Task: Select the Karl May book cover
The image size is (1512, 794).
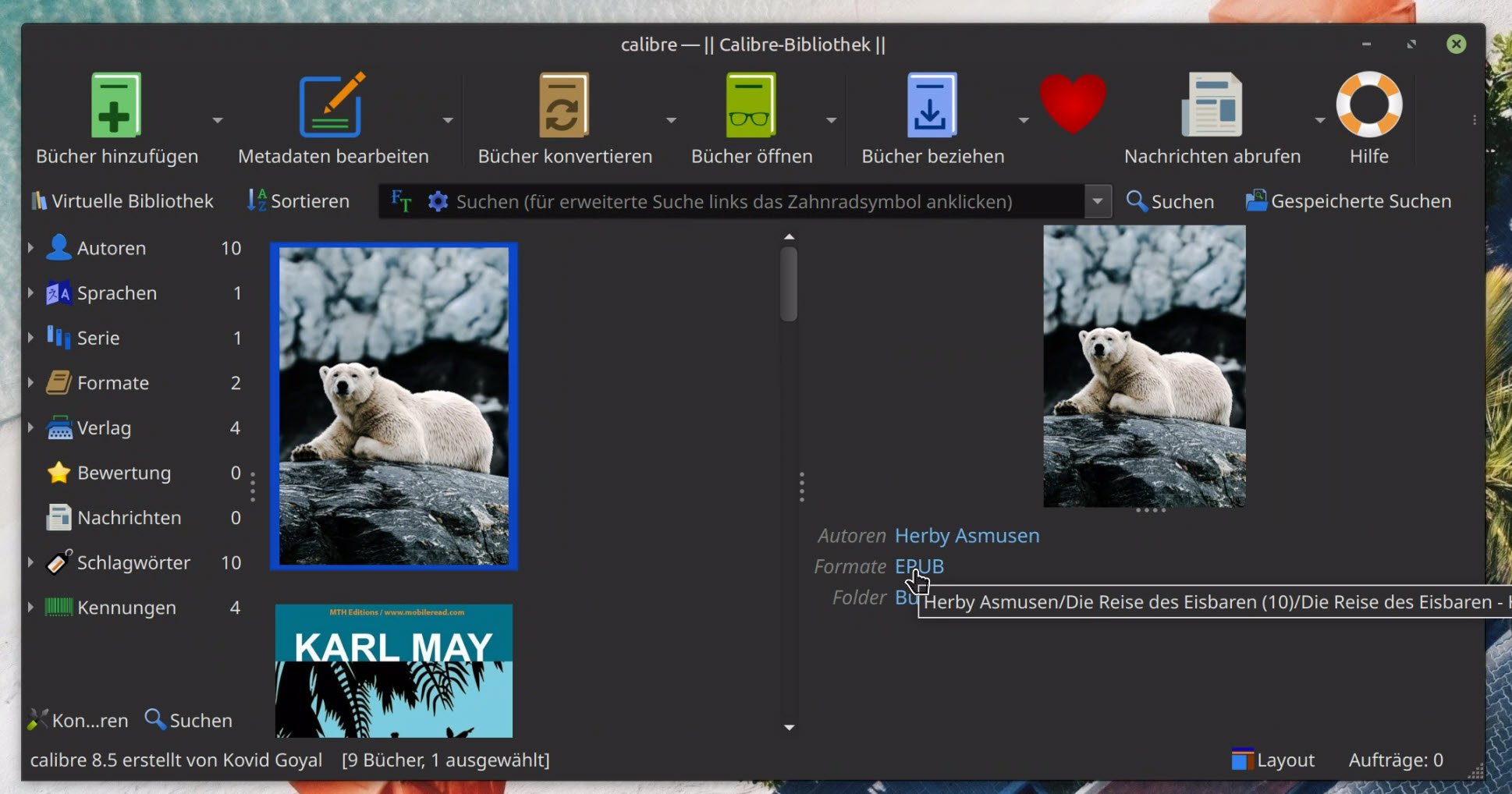Action: coord(393,671)
